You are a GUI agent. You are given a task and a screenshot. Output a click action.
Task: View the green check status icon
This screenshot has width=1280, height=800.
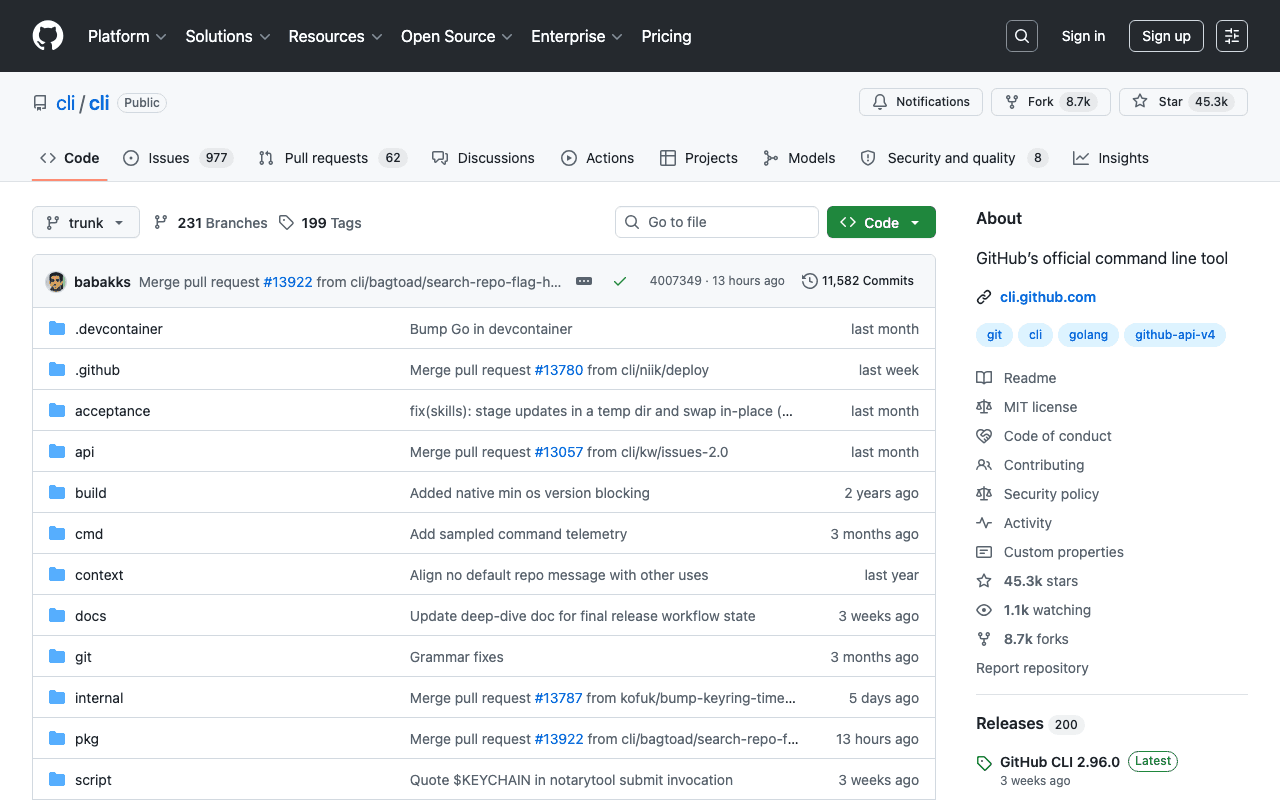pyautogui.click(x=620, y=281)
